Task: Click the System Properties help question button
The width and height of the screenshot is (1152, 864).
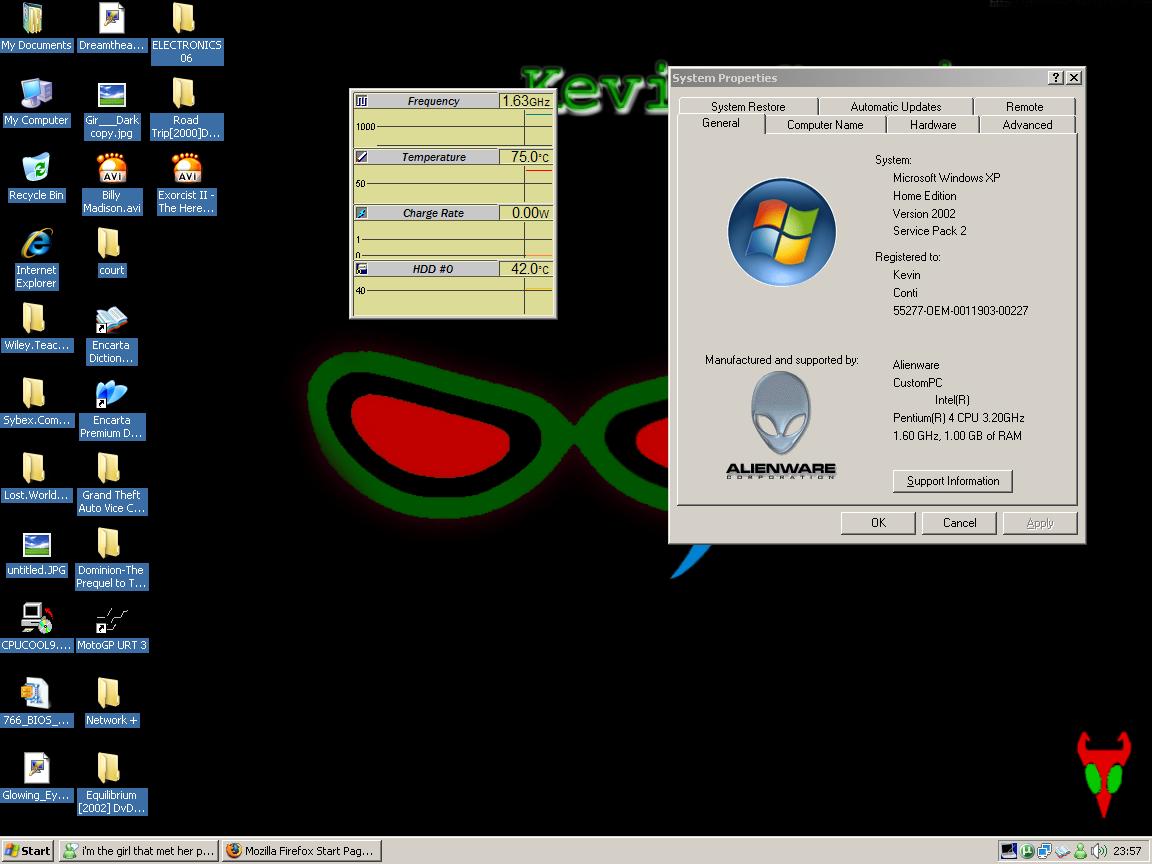Action: pos(1056,77)
